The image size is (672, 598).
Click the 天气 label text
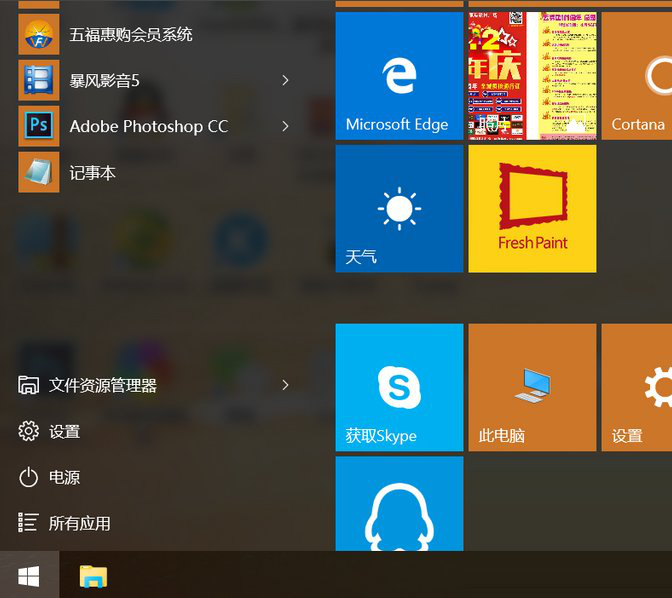[x=361, y=257]
